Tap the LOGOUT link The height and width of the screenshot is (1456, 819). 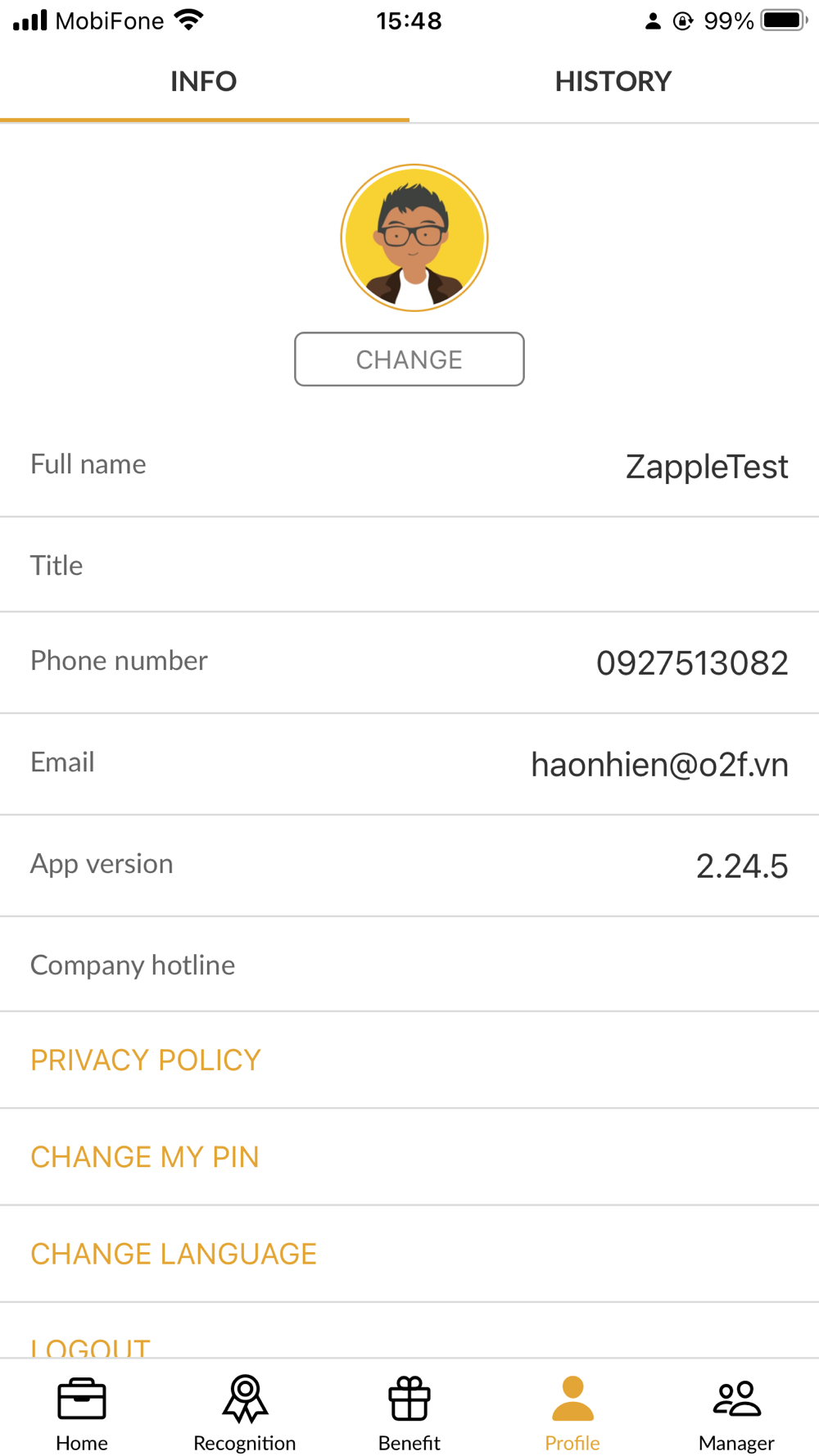91,1345
